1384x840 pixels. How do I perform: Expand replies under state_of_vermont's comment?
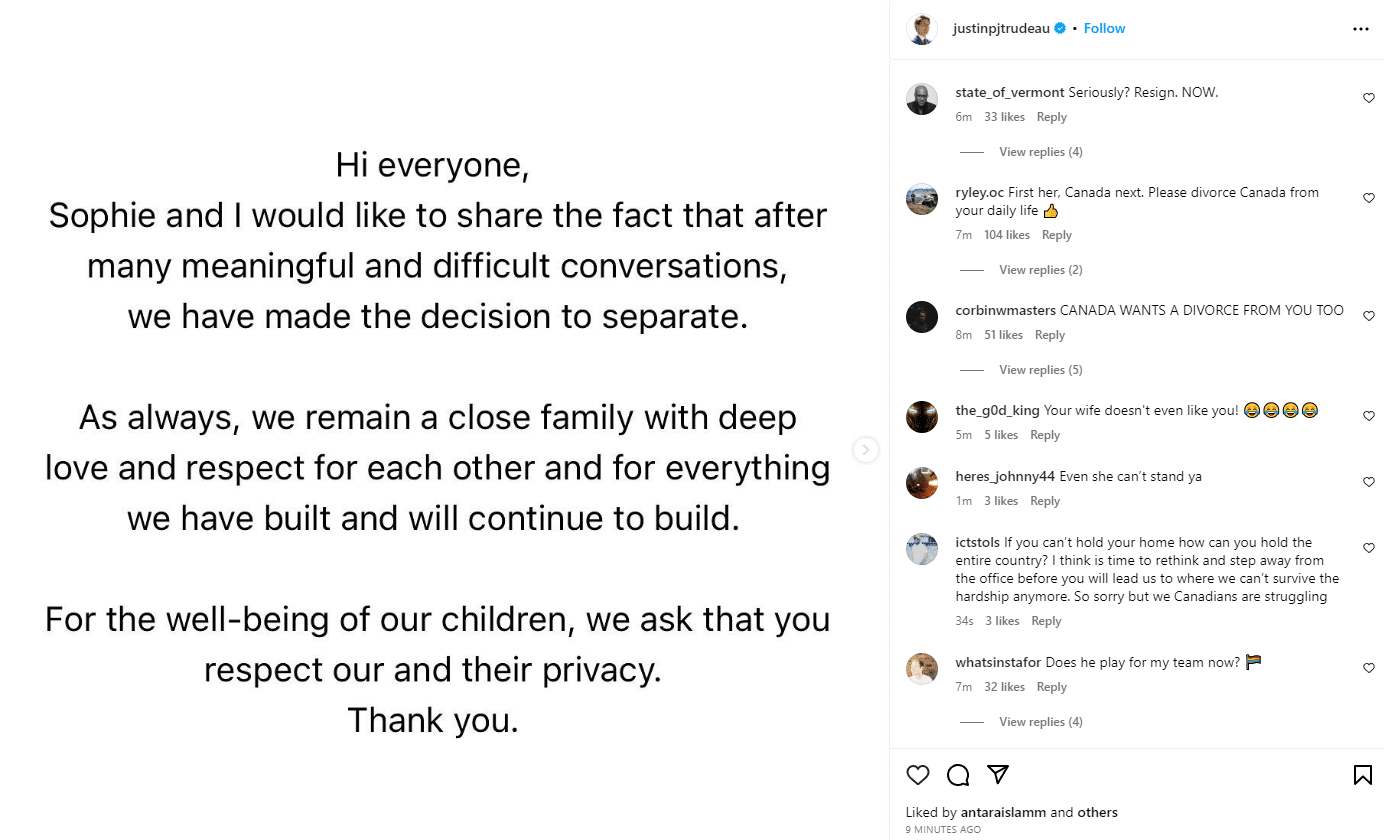pyautogui.click(x=1040, y=152)
